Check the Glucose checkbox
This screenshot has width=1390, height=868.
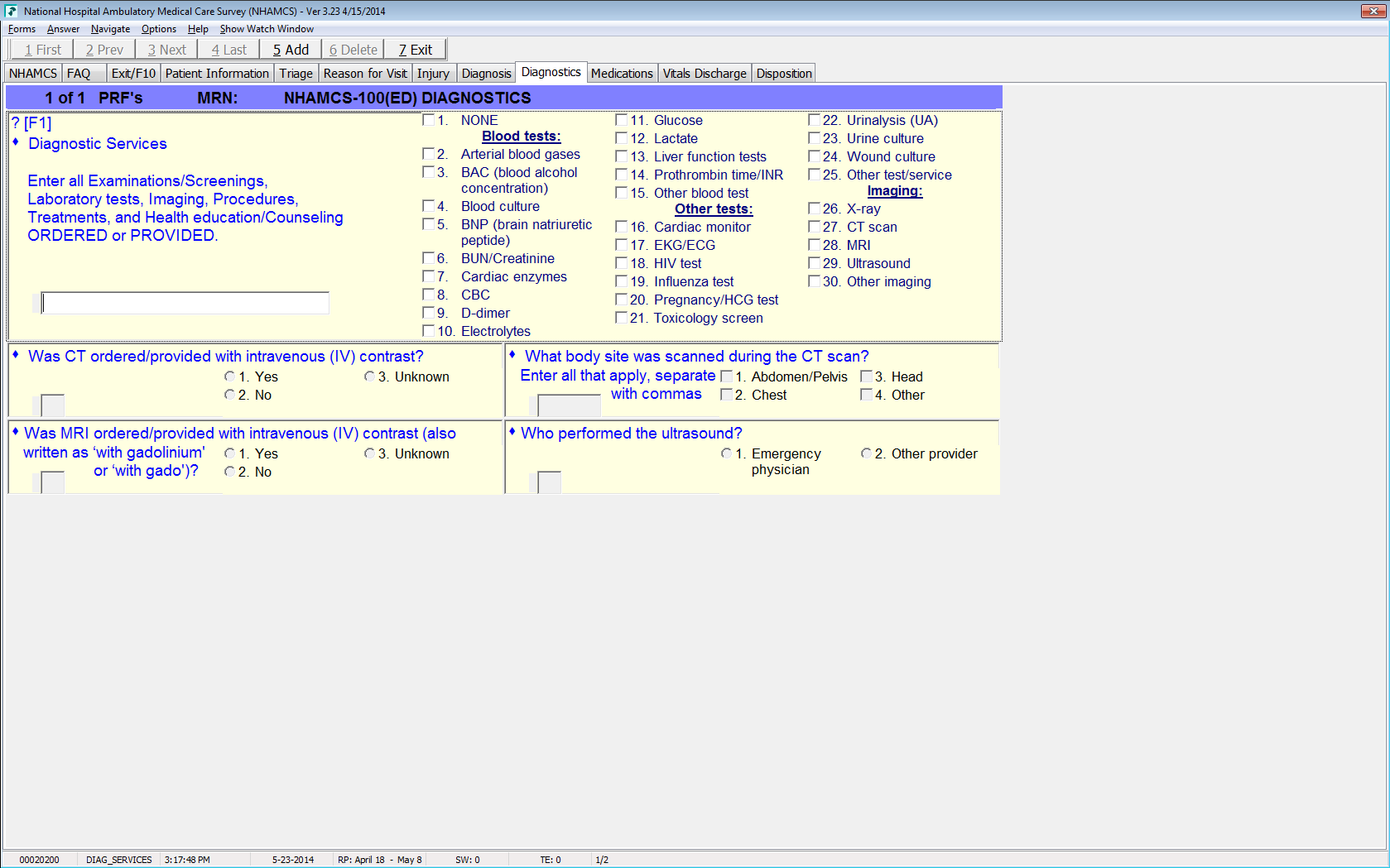pyautogui.click(x=622, y=120)
